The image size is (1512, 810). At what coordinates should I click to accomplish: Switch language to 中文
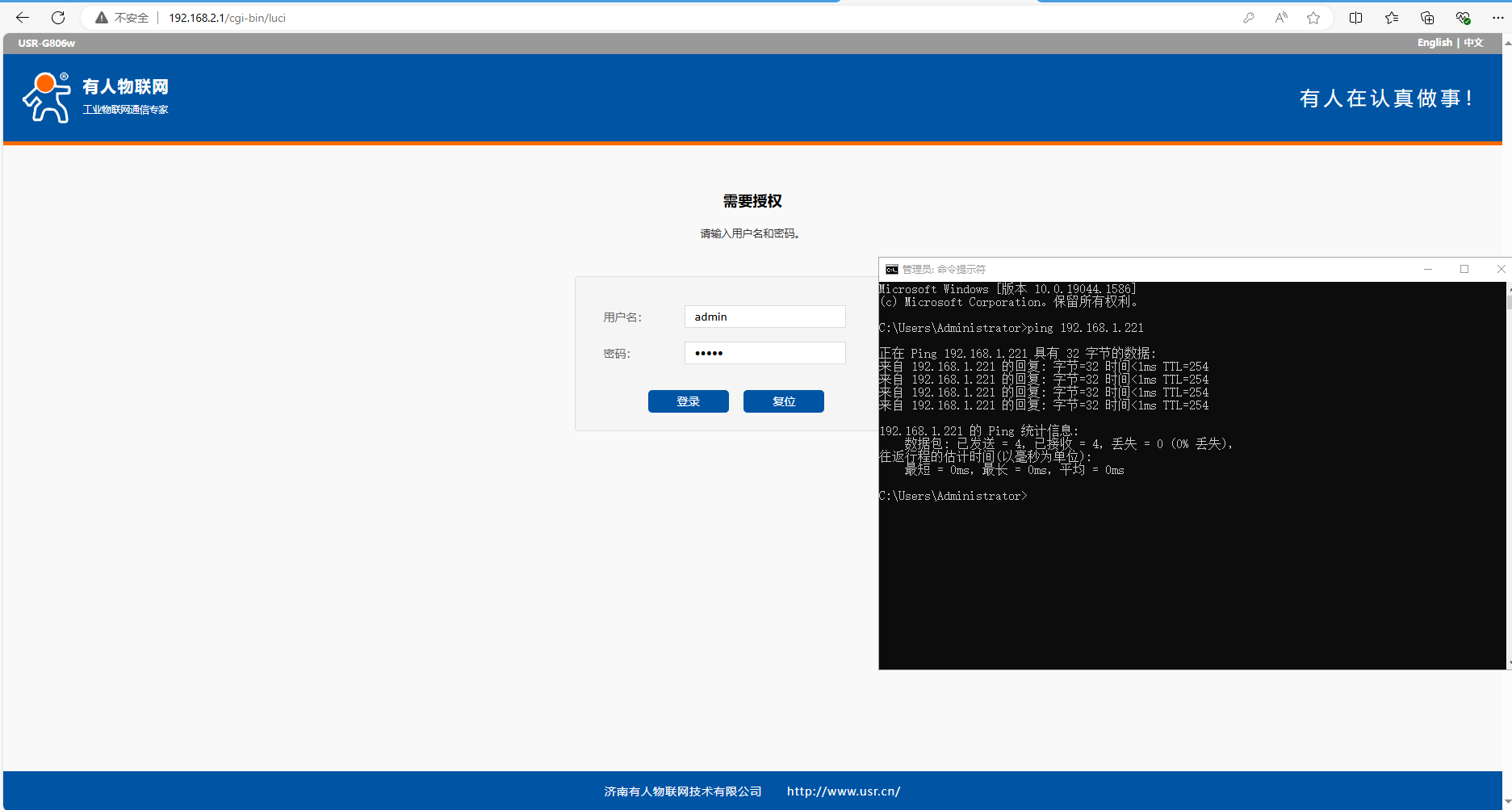tap(1473, 43)
